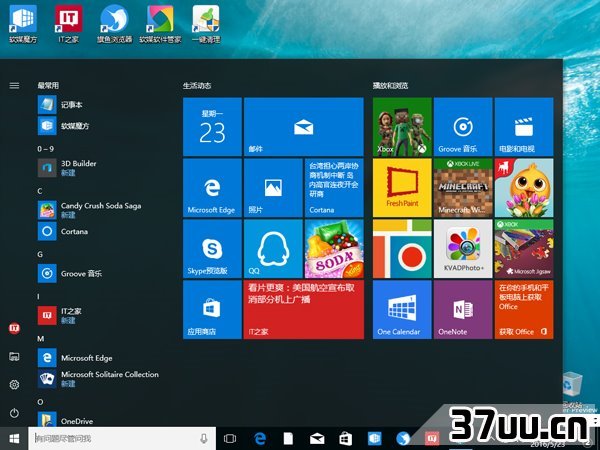Launch Microsoft Edge from the app list
This screenshot has height=450, width=600.
coord(75,358)
